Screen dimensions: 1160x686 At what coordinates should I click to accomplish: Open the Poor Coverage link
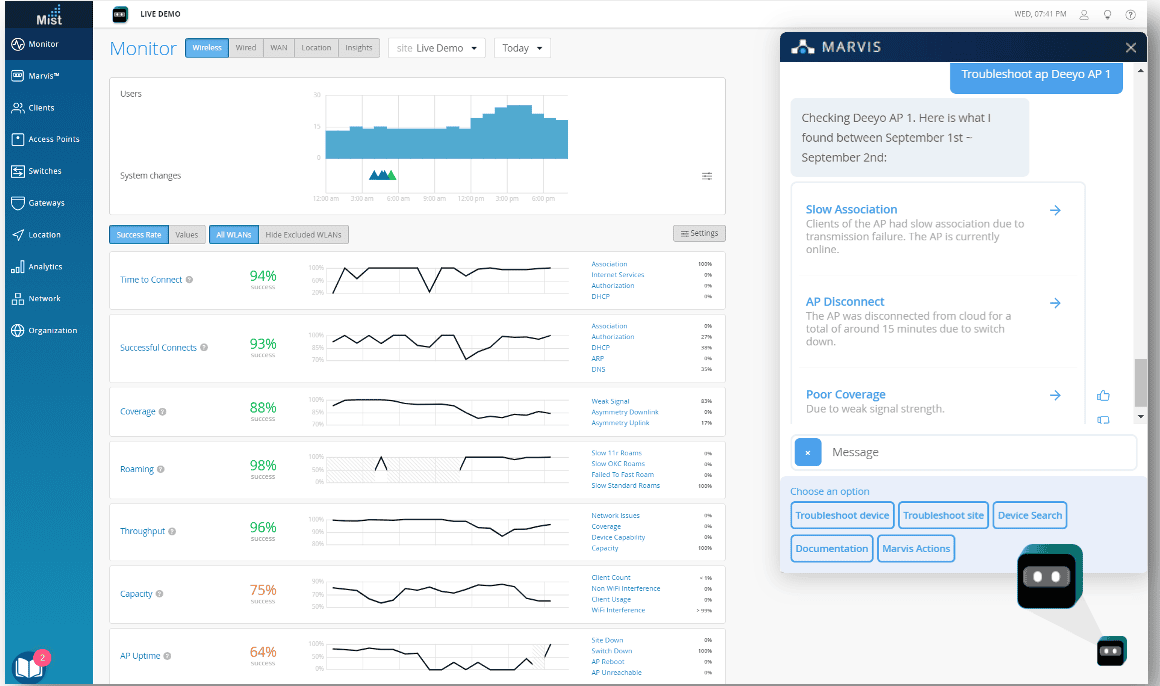[846, 394]
